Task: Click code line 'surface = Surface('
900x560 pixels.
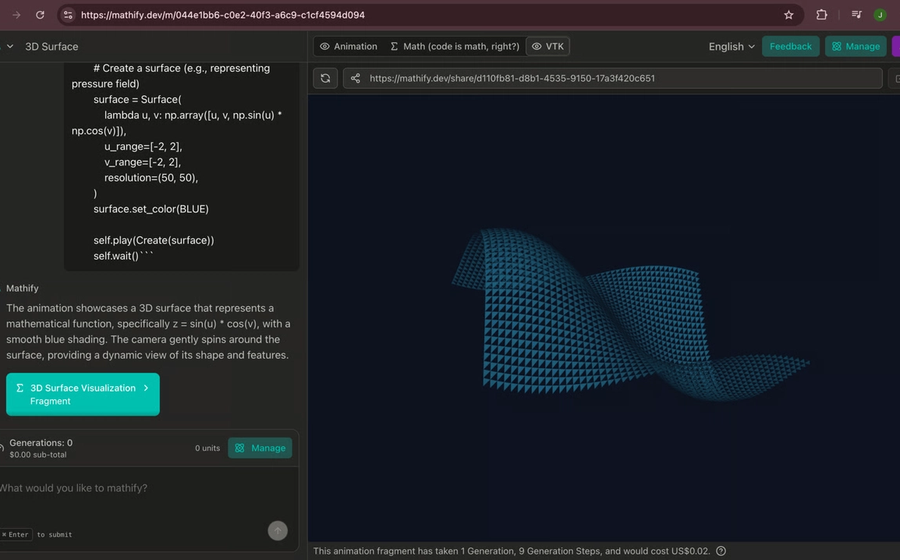Action: pos(137,99)
